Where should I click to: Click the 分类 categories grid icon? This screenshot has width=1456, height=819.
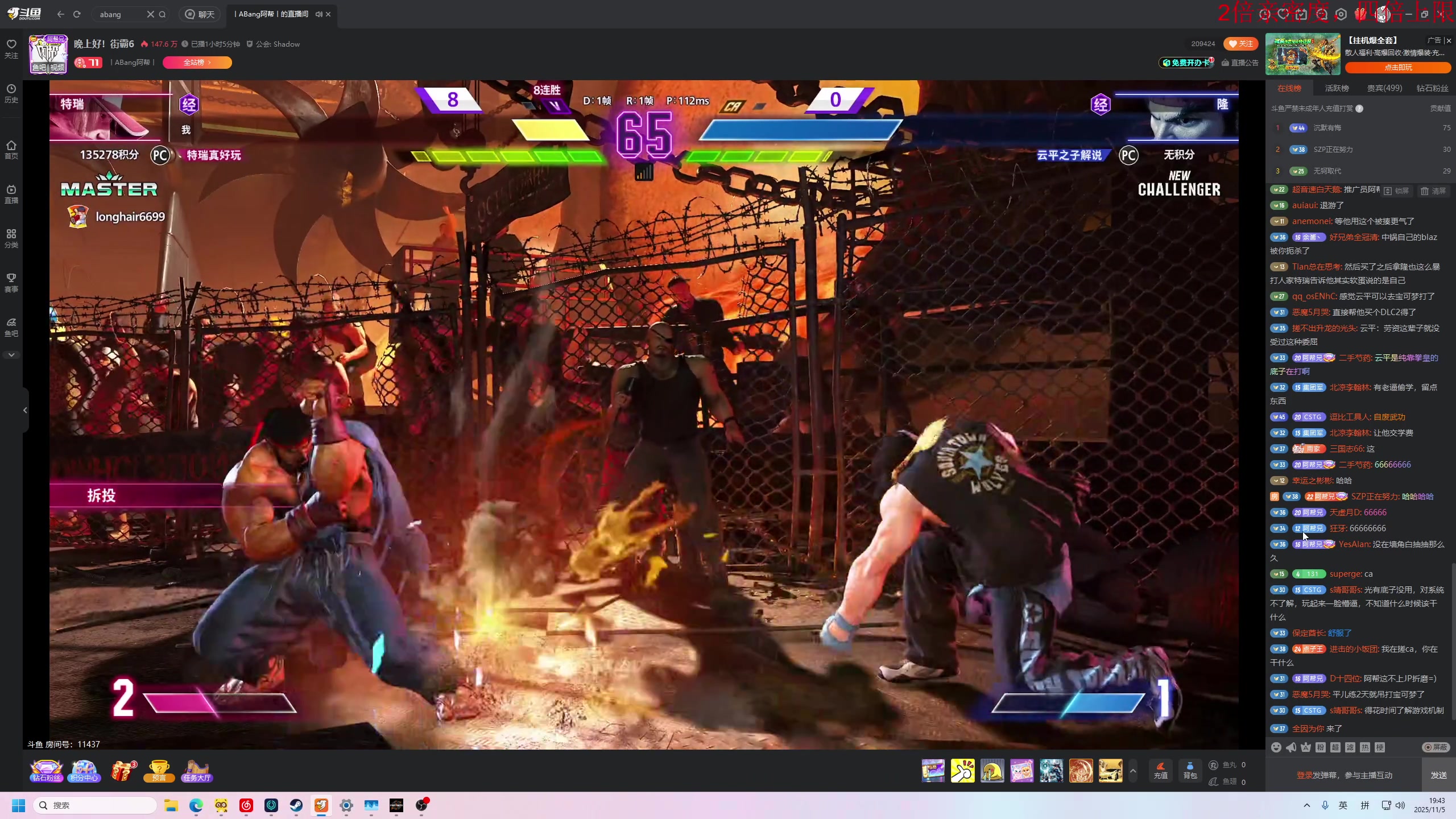coord(11,238)
